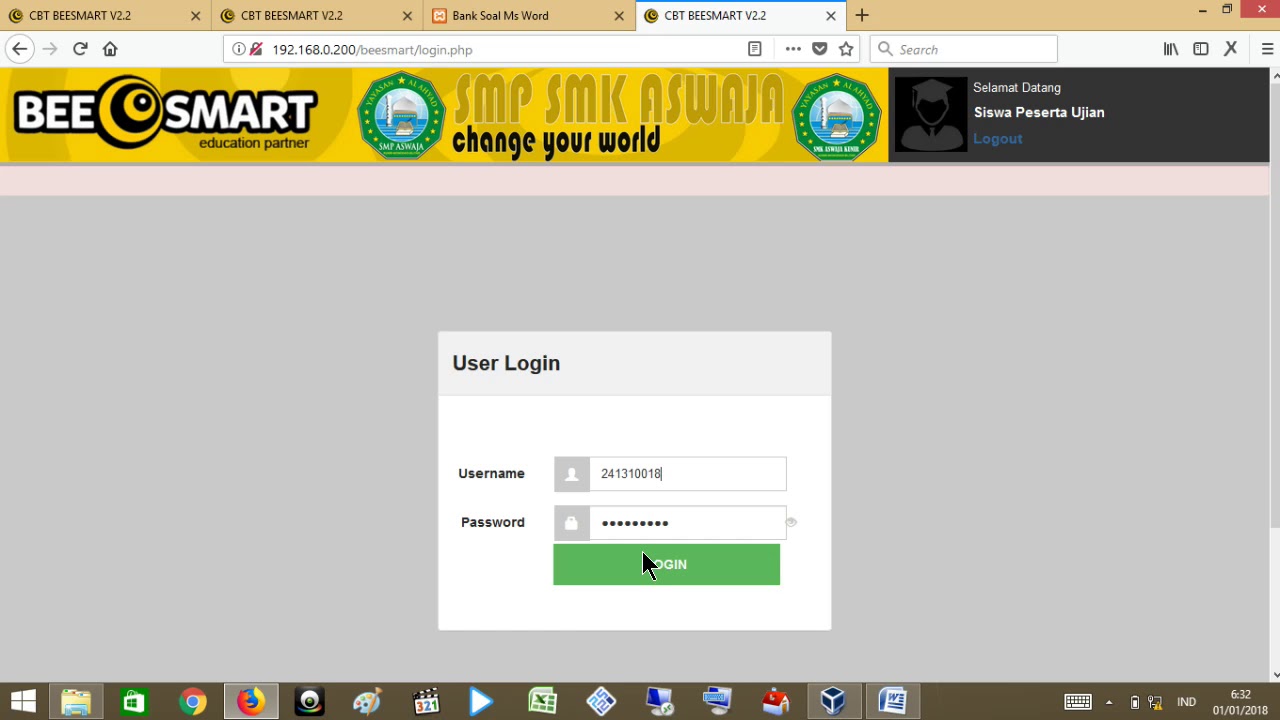This screenshot has height=720, width=1280.
Task: Show the Firefox sidebar
Action: tap(1201, 49)
